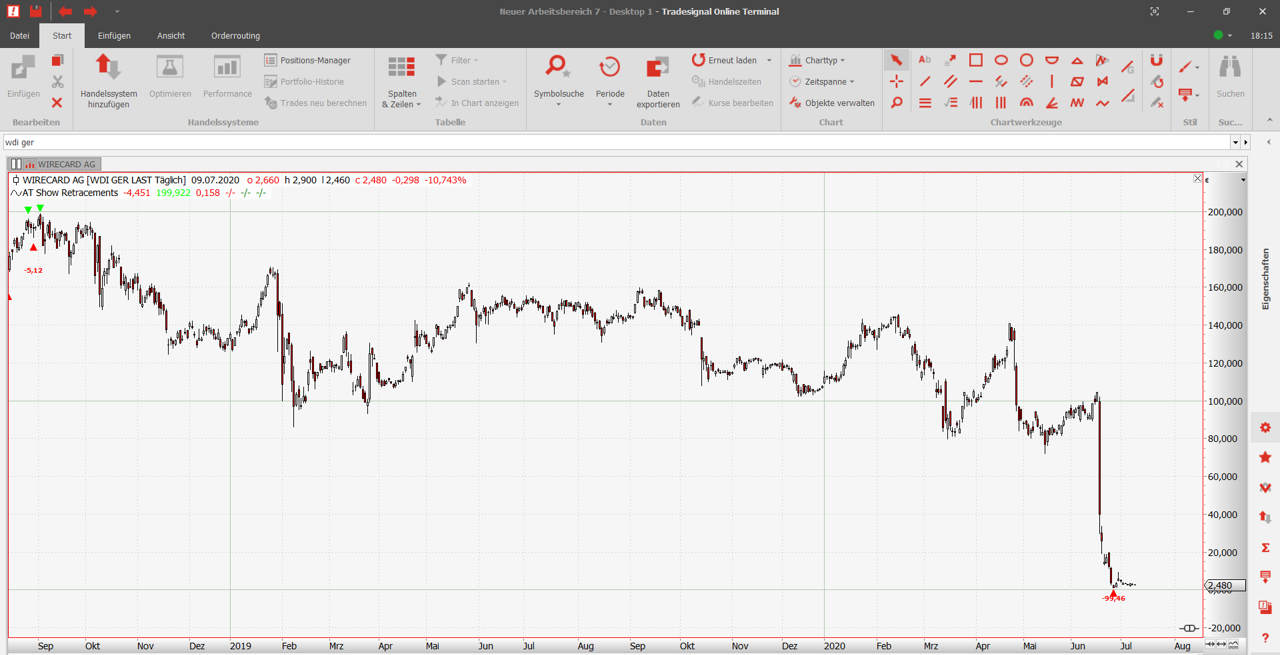Image resolution: width=1280 pixels, height=655 pixels.
Task: Switch to the Einfügen ribbon tab
Action: click(x=114, y=36)
